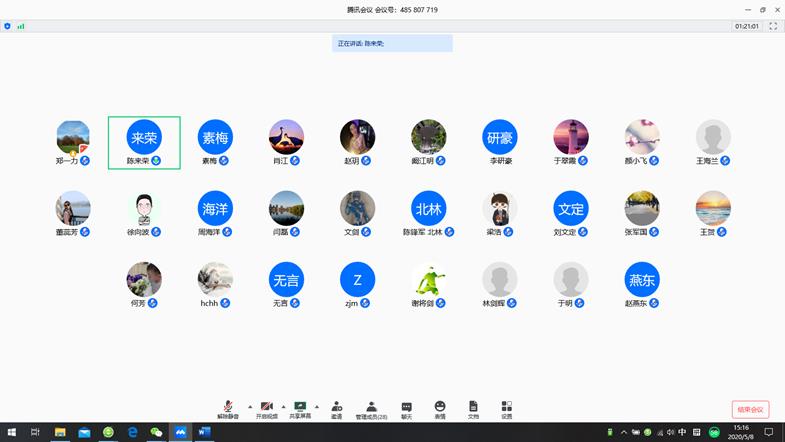Viewport: 785px width, 442px height.
Task: Click the red 结束会议 button
Action: click(750, 409)
